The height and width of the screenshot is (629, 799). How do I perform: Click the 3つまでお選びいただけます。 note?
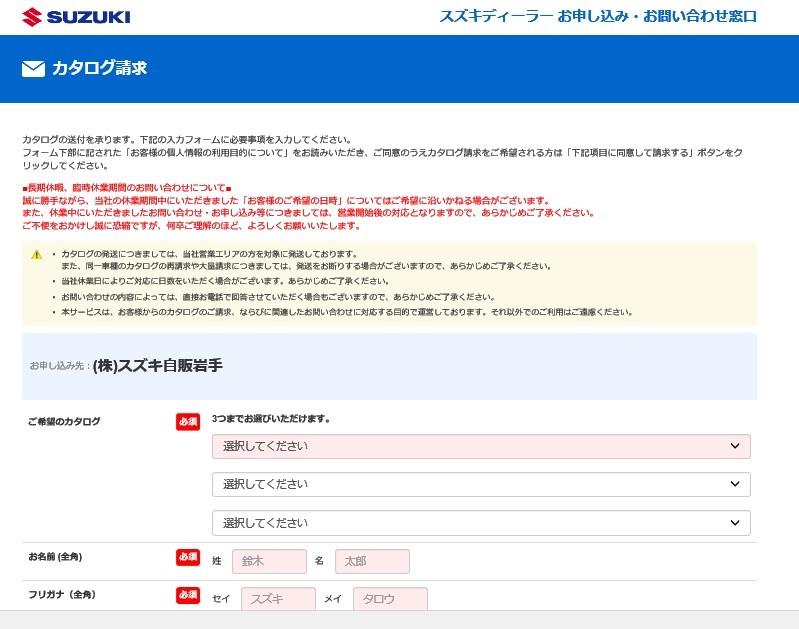[x=271, y=419]
